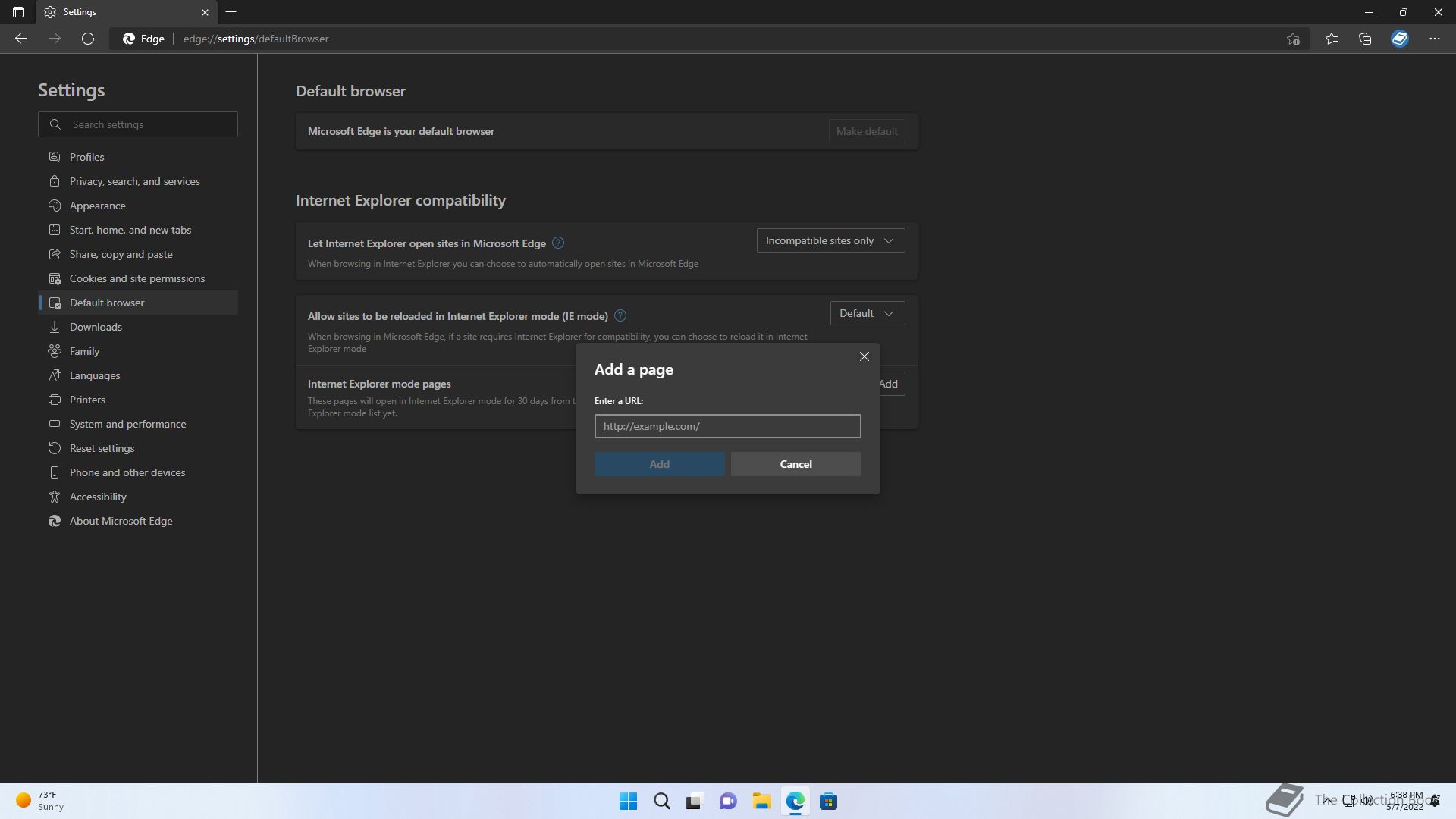Open Windows Start menu
This screenshot has width=1456, height=819.
[629, 802]
